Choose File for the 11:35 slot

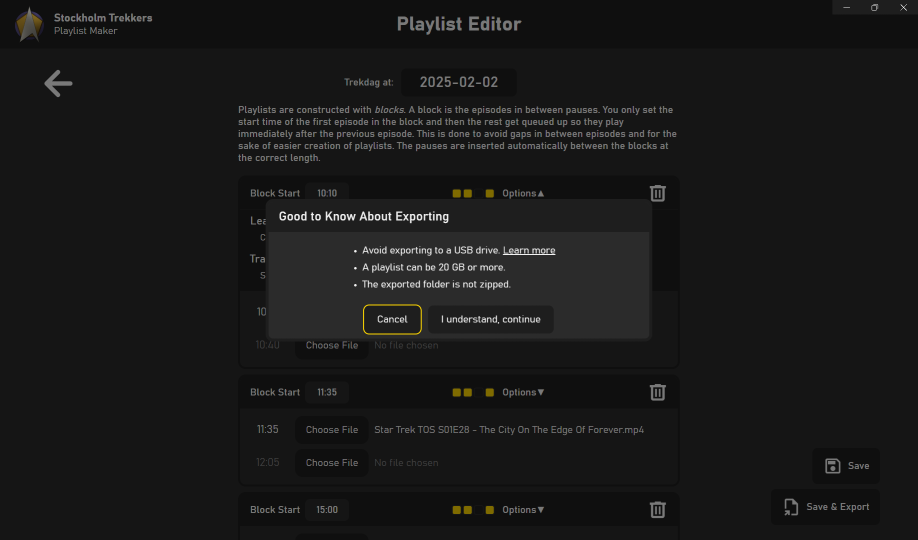(x=332, y=429)
